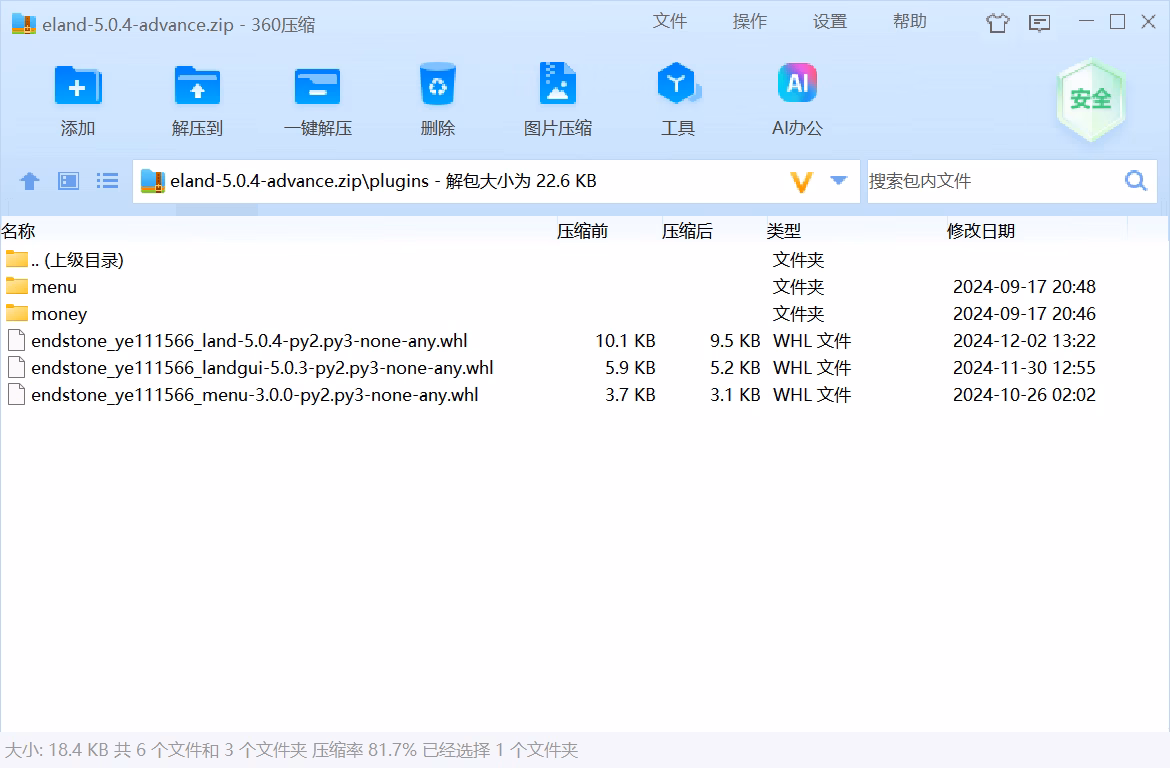Switch to thumbnail view mode
The height and width of the screenshot is (768, 1170).
(x=68, y=181)
